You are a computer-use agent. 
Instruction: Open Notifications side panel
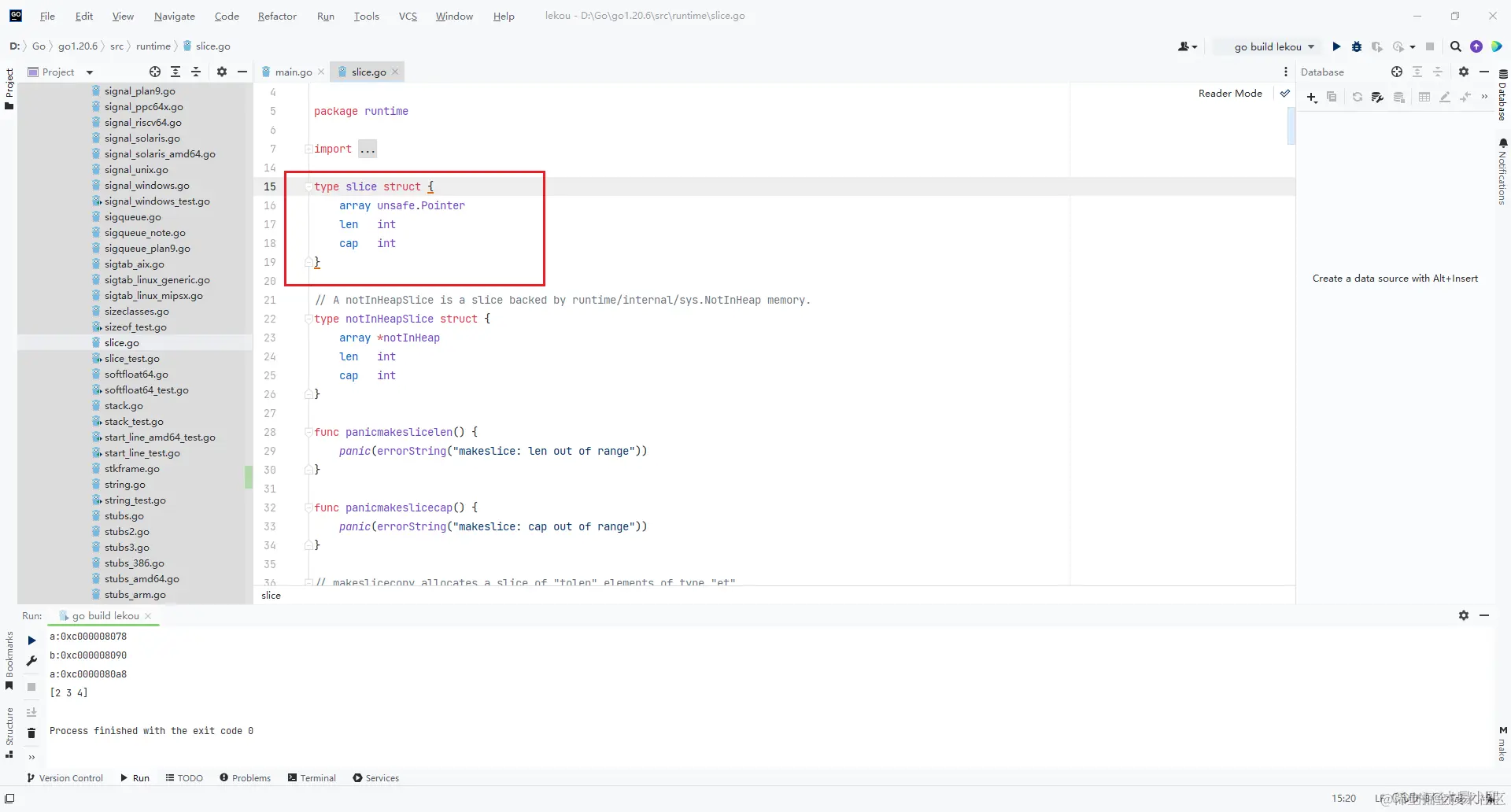pyautogui.click(x=1502, y=173)
